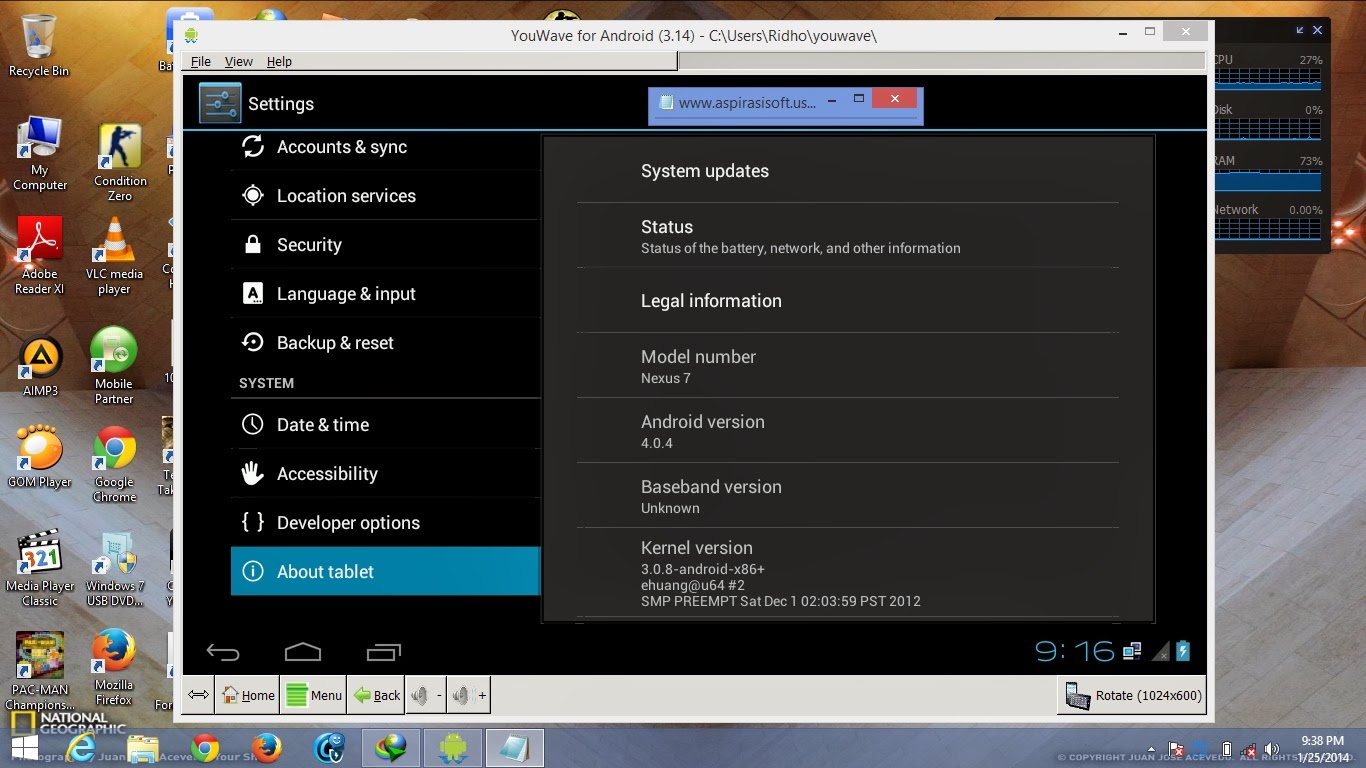1366x768 pixels.
Task: Click the YouWave Back toolbar button
Action: click(x=376, y=695)
